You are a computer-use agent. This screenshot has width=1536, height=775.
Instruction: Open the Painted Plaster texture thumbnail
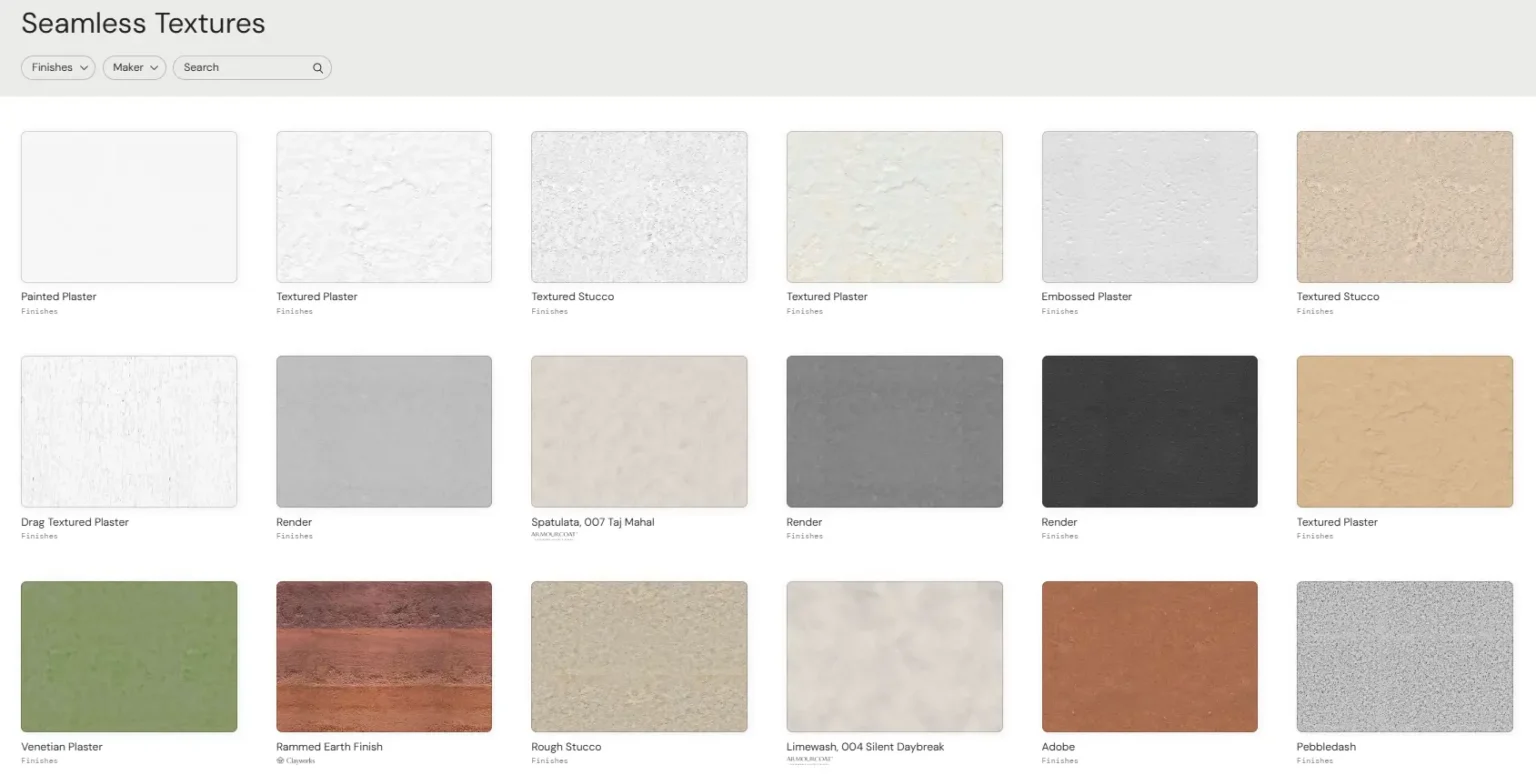coord(129,207)
